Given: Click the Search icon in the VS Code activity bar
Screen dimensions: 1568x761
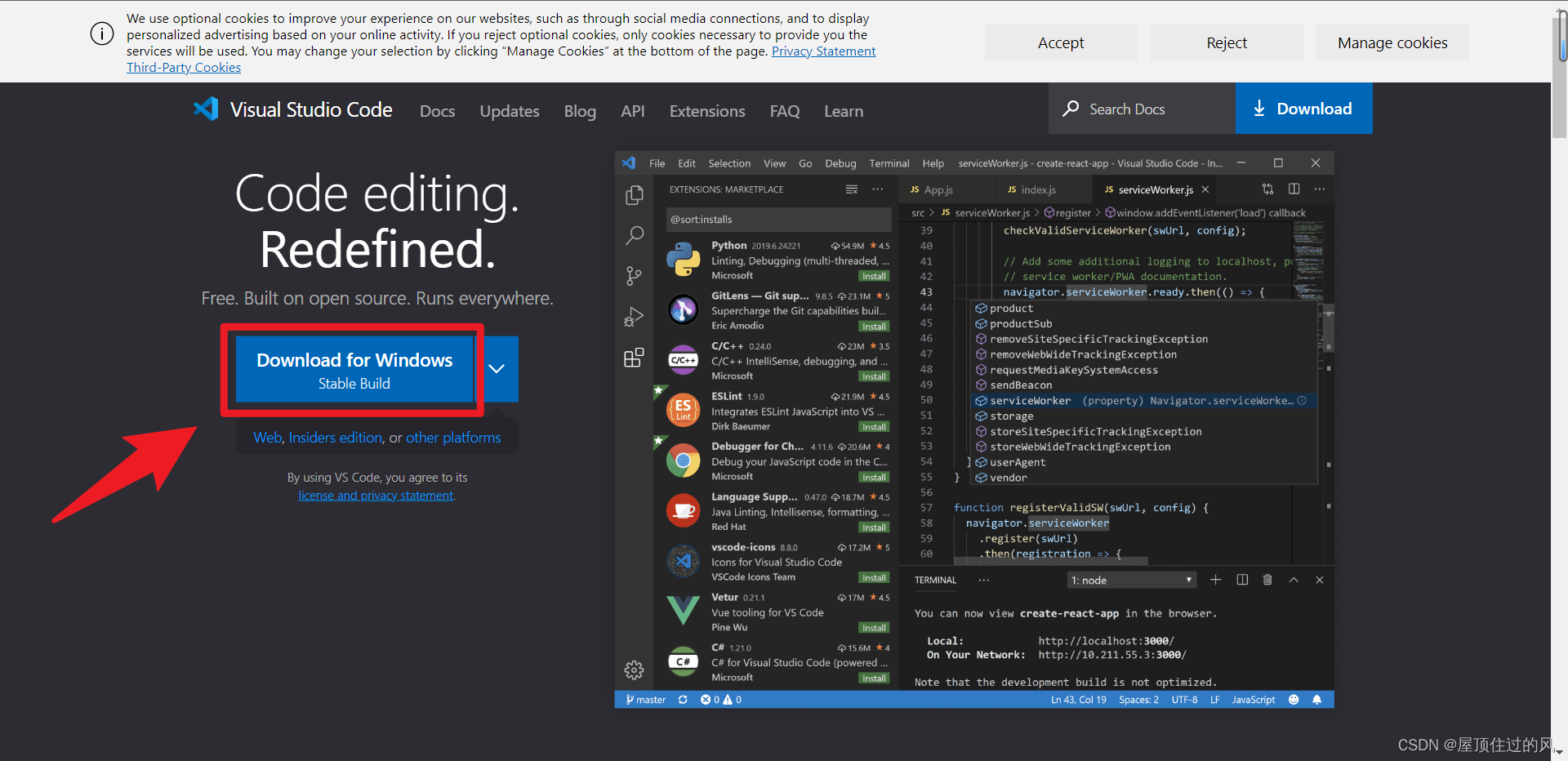Looking at the screenshot, I should 634,236.
